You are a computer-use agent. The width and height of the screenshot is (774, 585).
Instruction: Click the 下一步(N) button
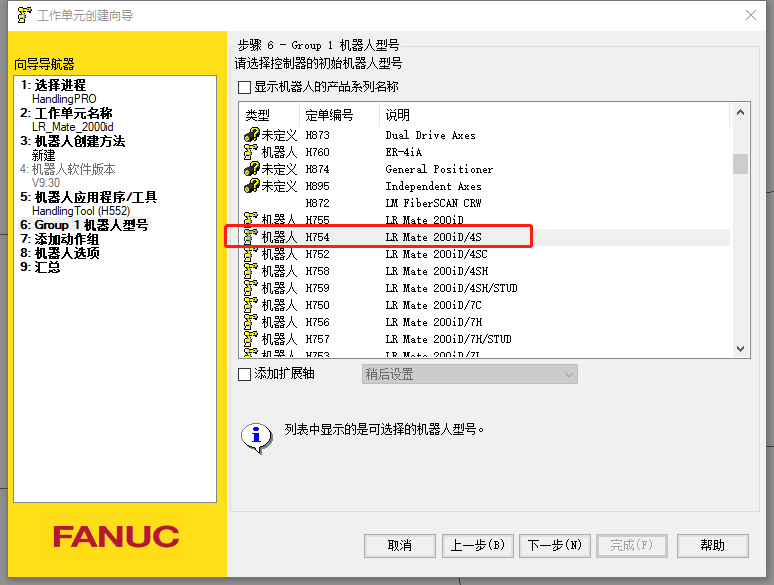[x=555, y=546]
